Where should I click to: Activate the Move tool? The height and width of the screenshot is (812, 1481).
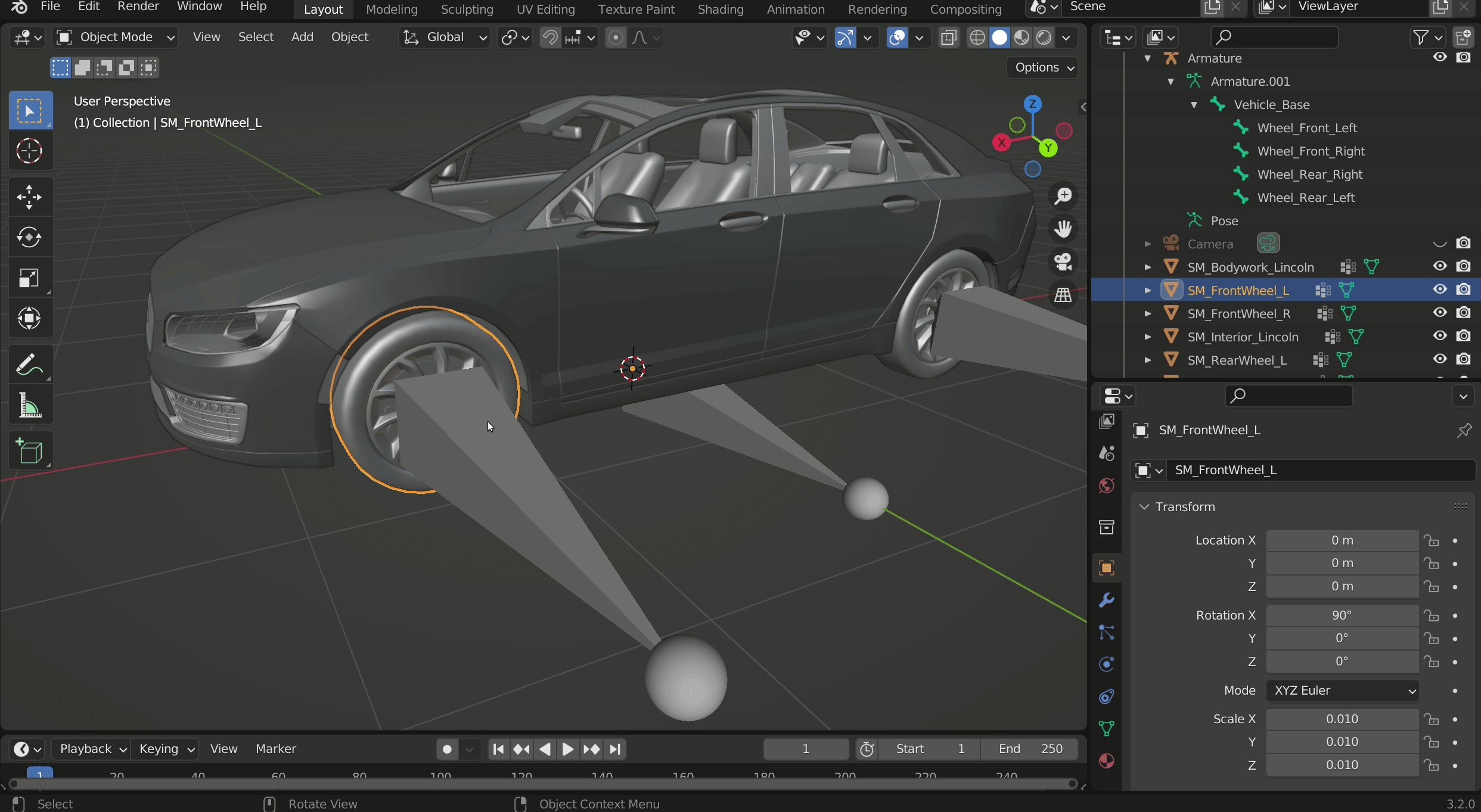pyautogui.click(x=29, y=197)
